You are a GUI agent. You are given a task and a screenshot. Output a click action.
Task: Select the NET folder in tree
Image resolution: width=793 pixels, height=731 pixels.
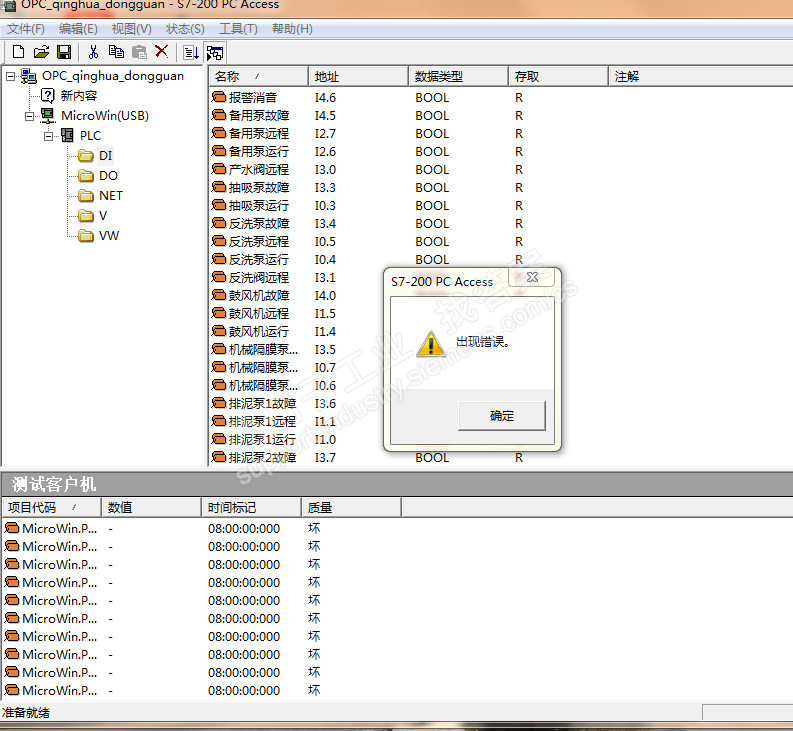tap(101, 195)
